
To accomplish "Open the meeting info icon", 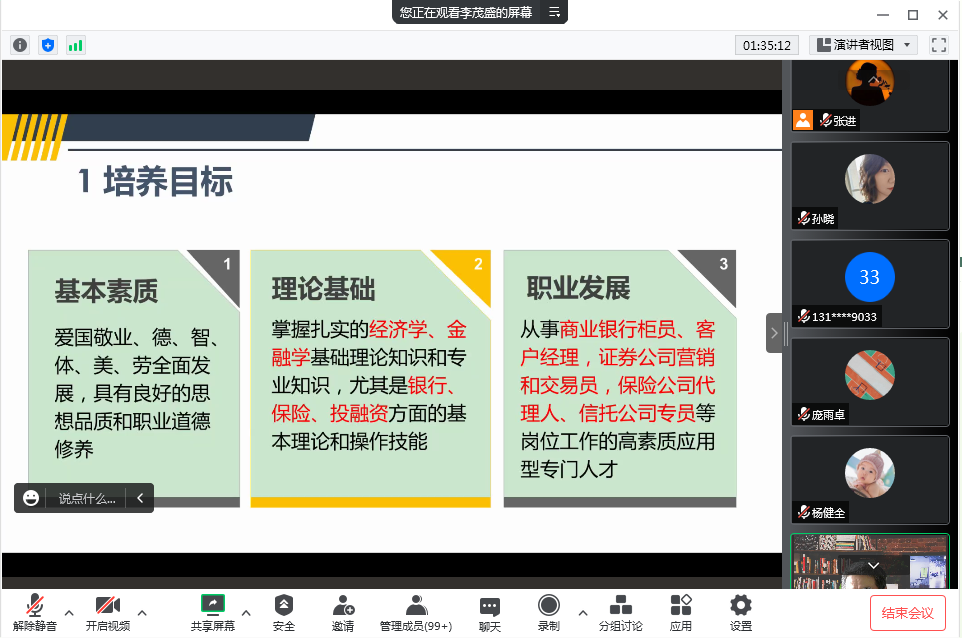I will coord(20,45).
